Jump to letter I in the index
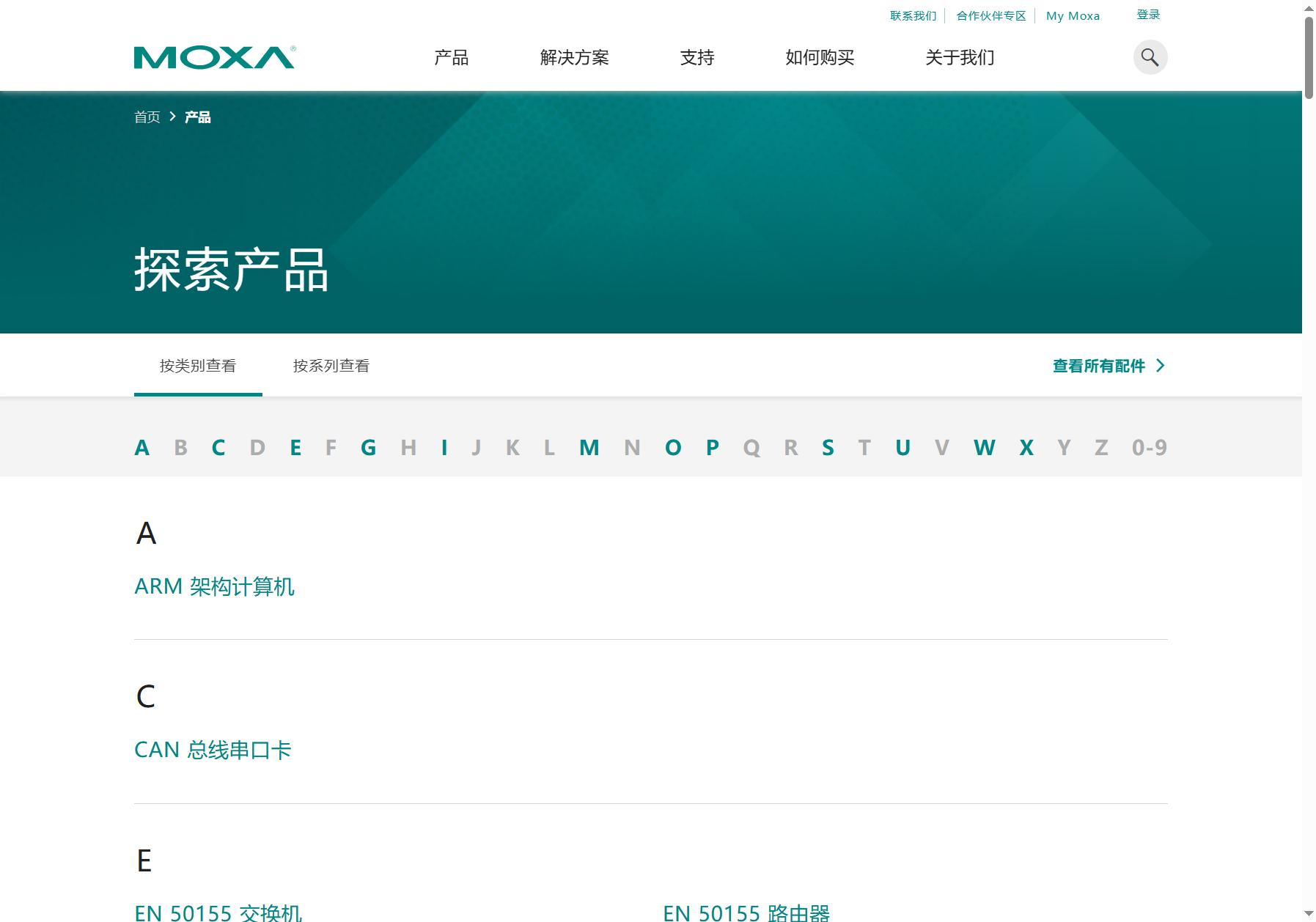Viewport: 1316px width, 922px height. pyautogui.click(x=444, y=447)
